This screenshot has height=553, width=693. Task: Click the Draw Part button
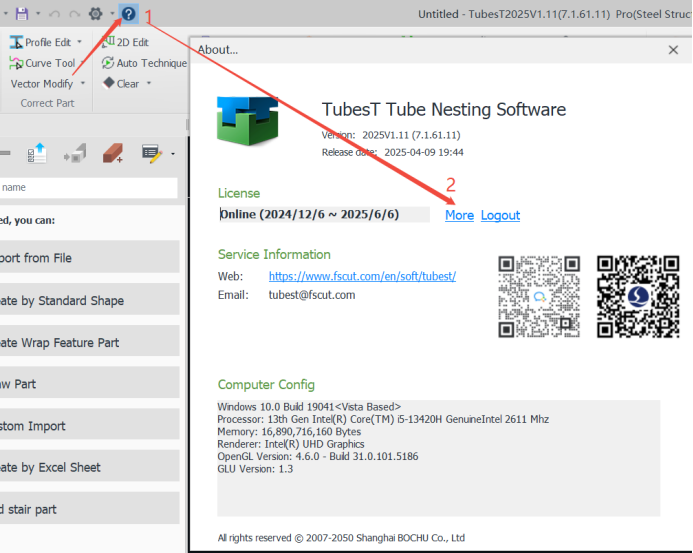coord(89,382)
